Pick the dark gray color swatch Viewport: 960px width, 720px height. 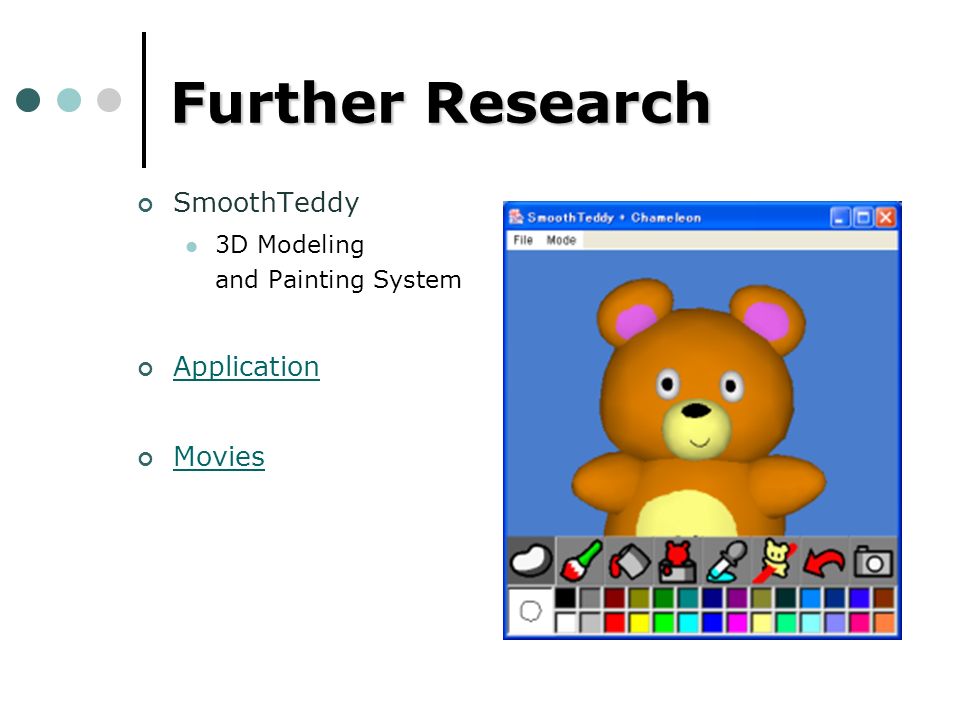click(x=590, y=598)
